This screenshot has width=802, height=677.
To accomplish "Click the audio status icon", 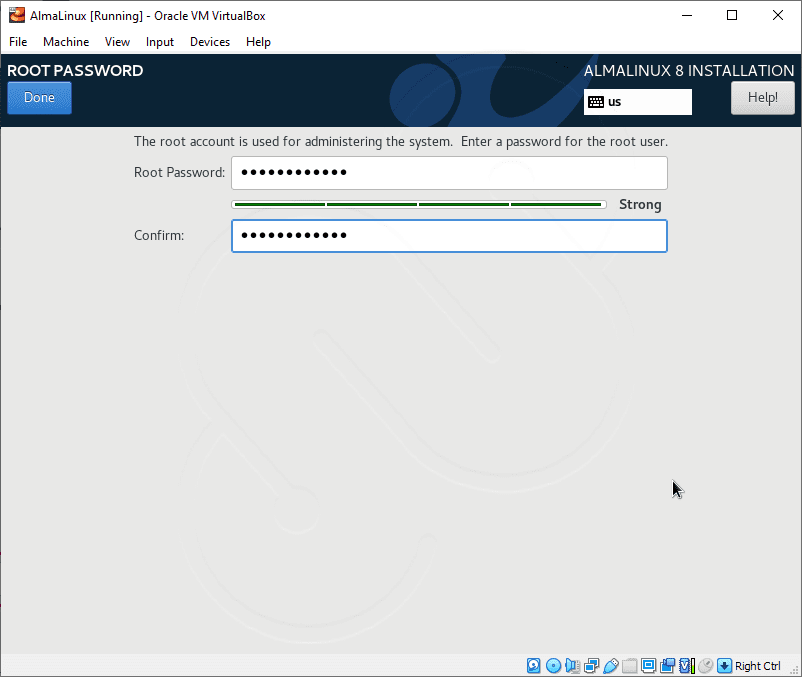I will tap(572, 665).
